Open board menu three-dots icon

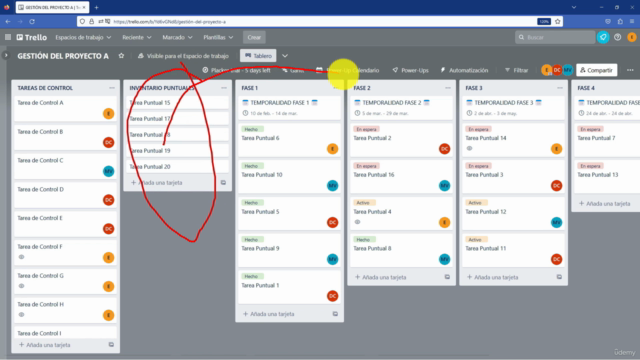630,70
